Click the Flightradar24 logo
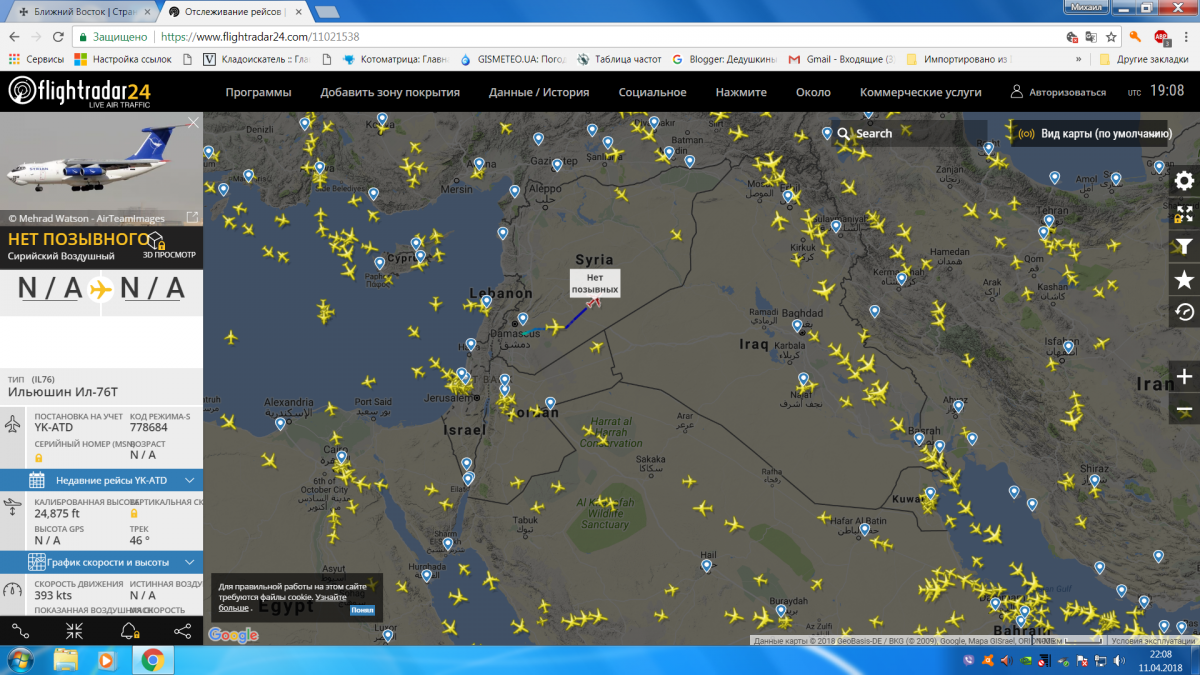The image size is (1200, 675). coord(80,92)
